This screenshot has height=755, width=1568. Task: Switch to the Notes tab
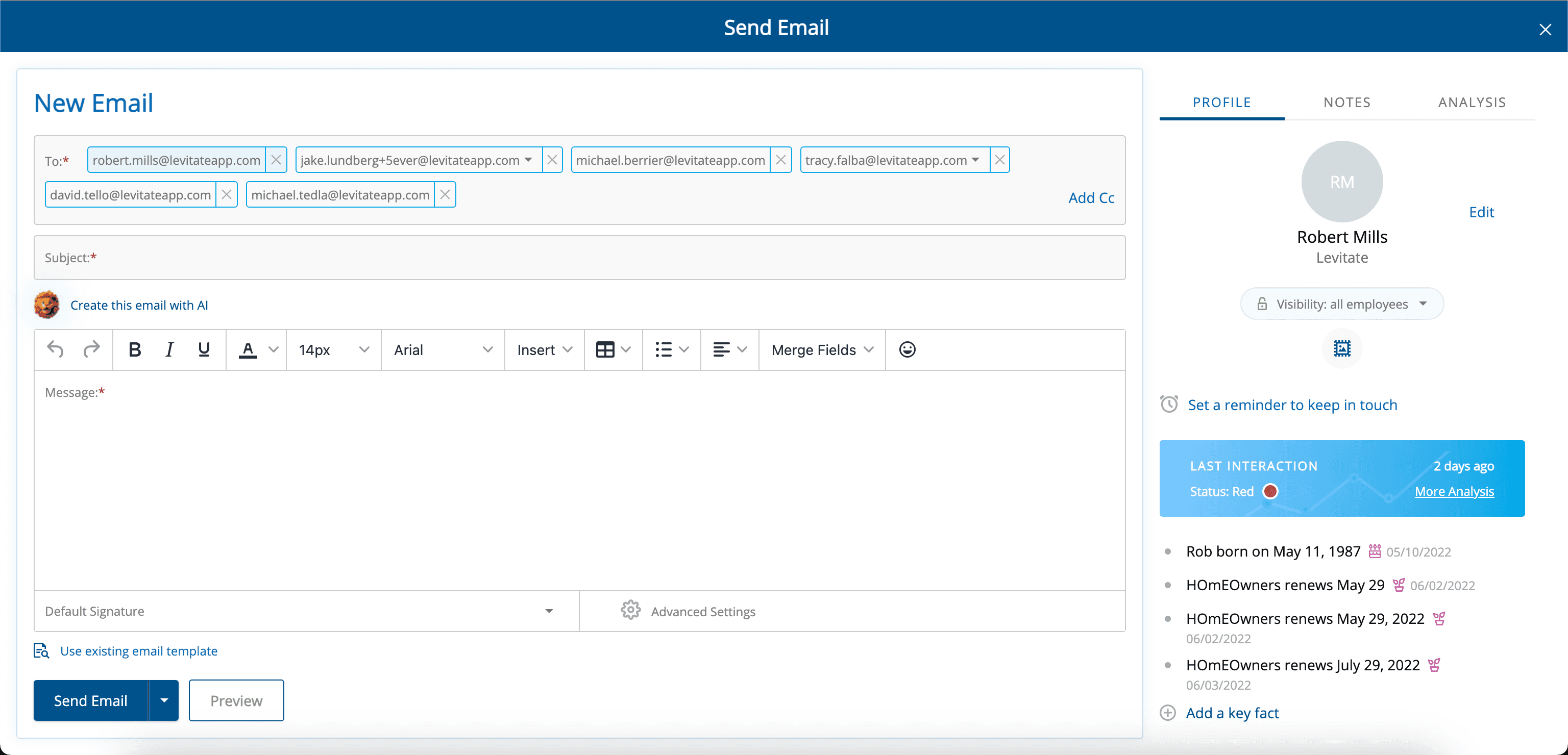pyautogui.click(x=1346, y=102)
